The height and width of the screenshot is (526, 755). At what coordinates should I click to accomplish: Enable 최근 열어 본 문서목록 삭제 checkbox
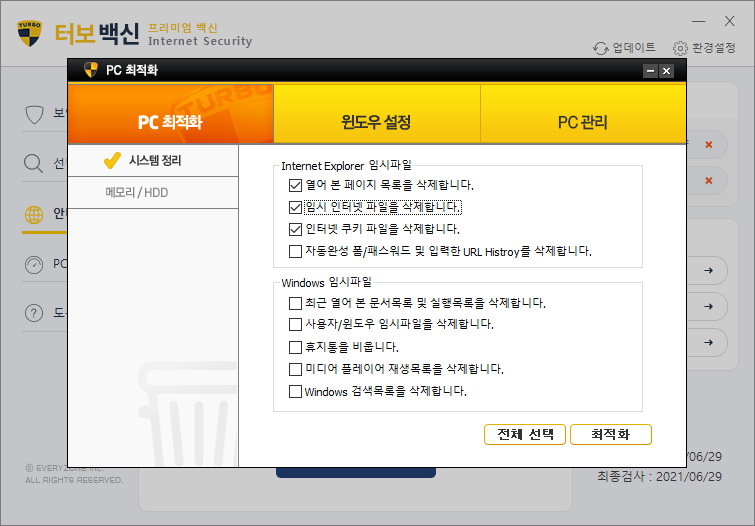click(295, 303)
